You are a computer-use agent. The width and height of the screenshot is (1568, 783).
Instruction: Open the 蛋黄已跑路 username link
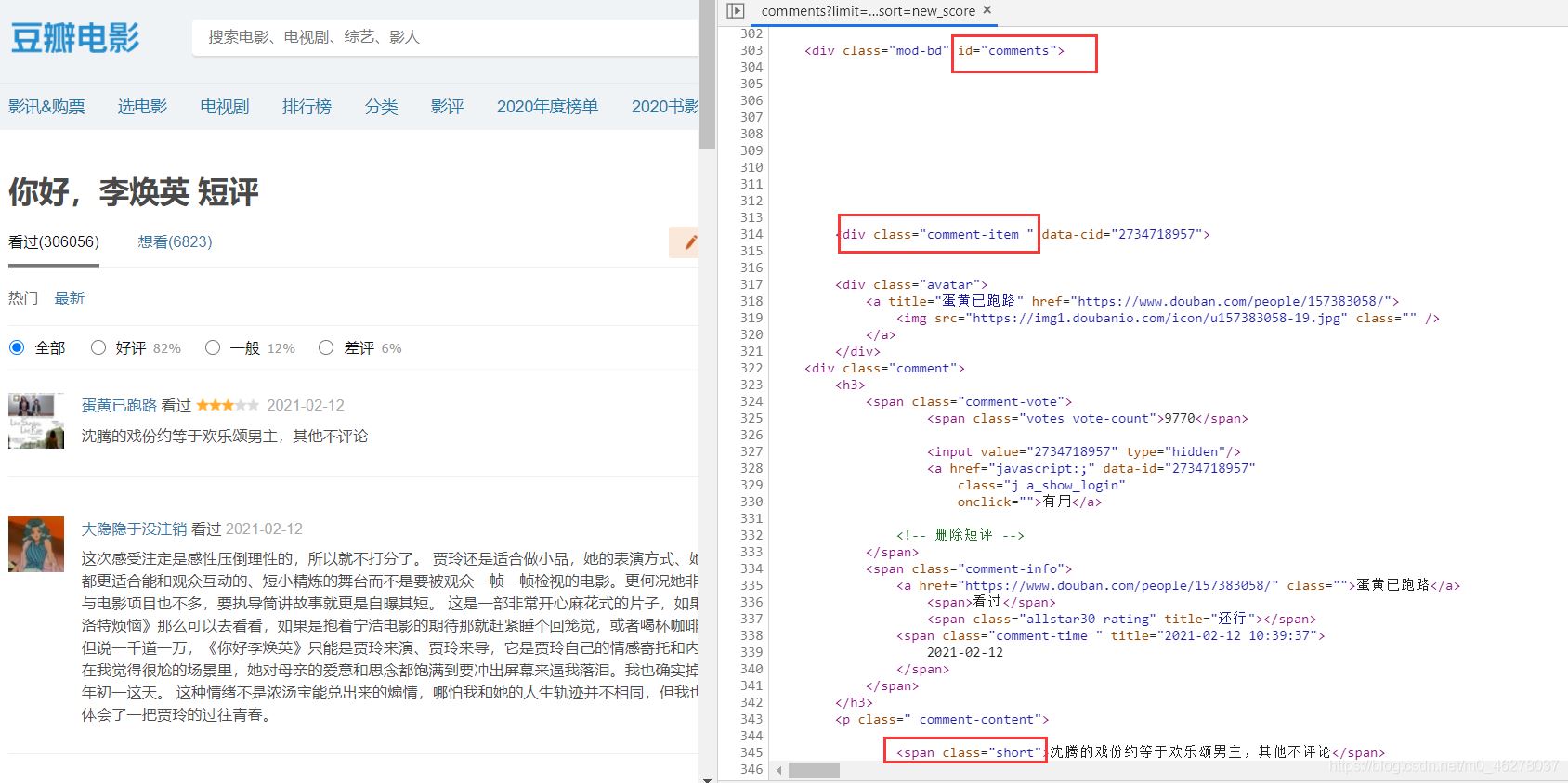[x=119, y=405]
